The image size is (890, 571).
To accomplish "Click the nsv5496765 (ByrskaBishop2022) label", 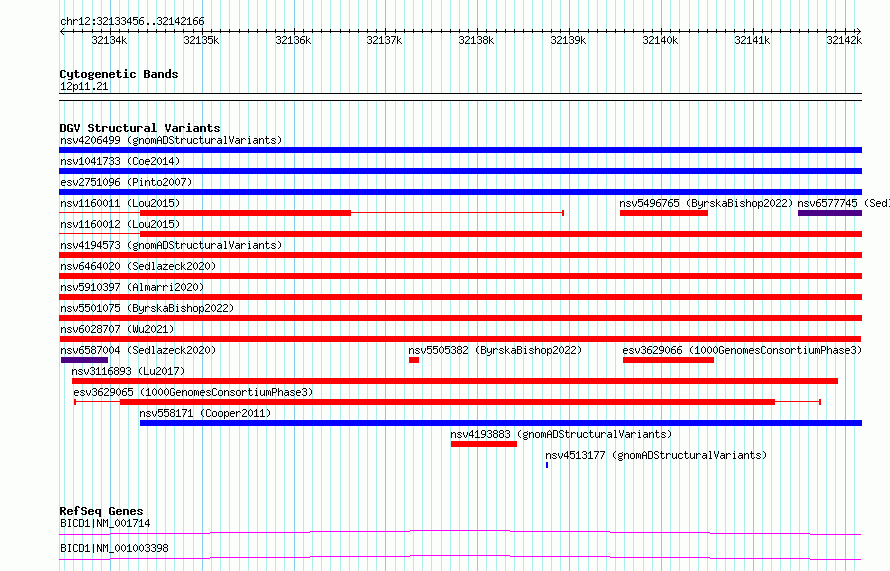I will 706,203.
